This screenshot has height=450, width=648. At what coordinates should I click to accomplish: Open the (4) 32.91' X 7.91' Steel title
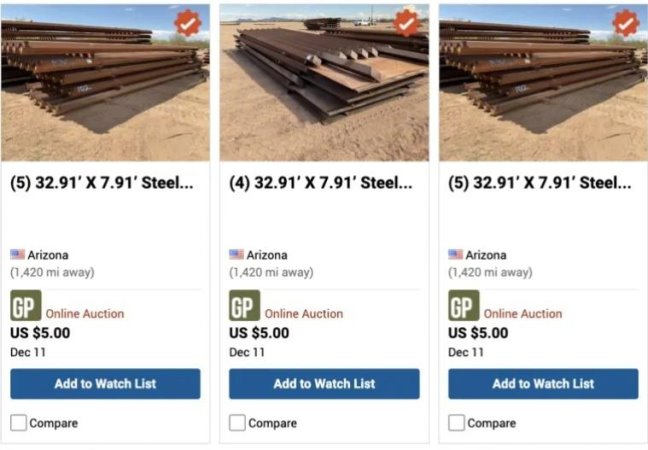[x=320, y=183]
